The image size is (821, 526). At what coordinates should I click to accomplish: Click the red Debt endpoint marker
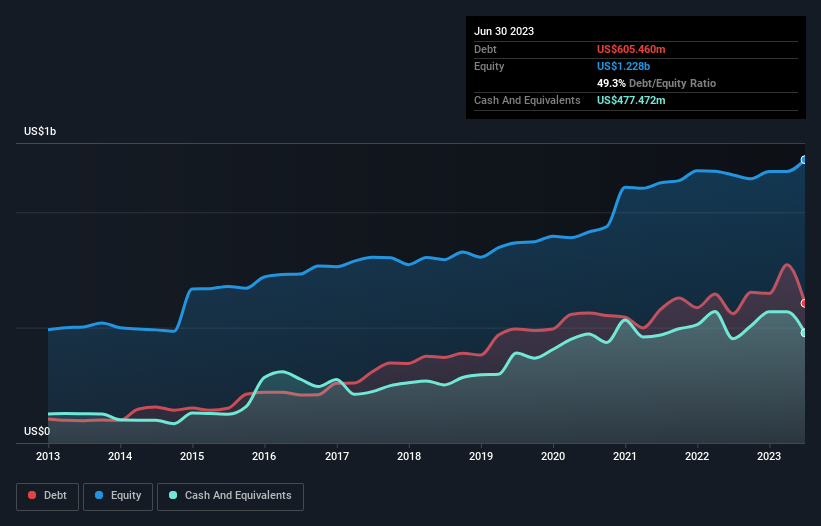[x=804, y=304]
